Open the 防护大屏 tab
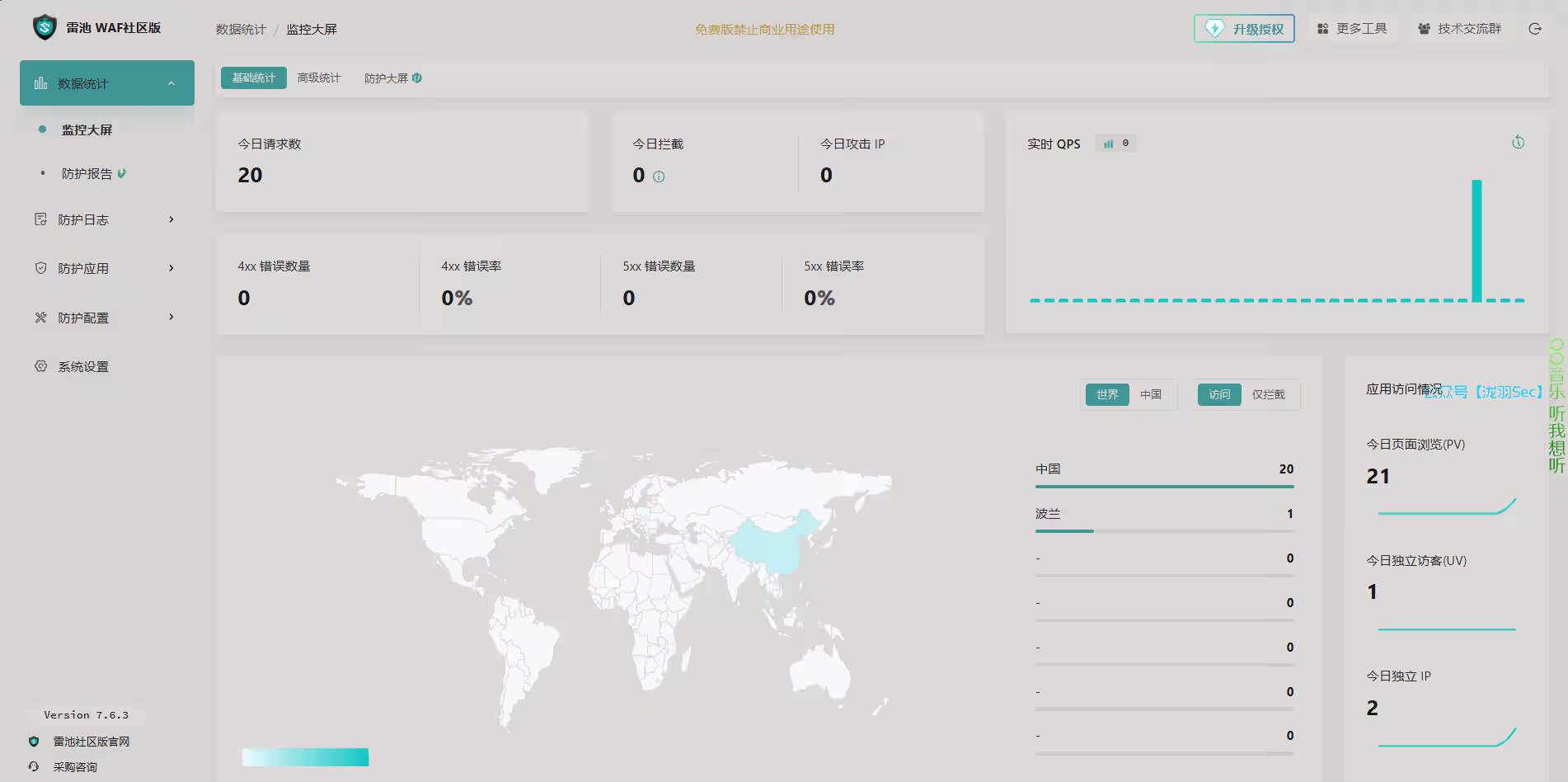Screen dimensions: 1568x782 point(387,78)
